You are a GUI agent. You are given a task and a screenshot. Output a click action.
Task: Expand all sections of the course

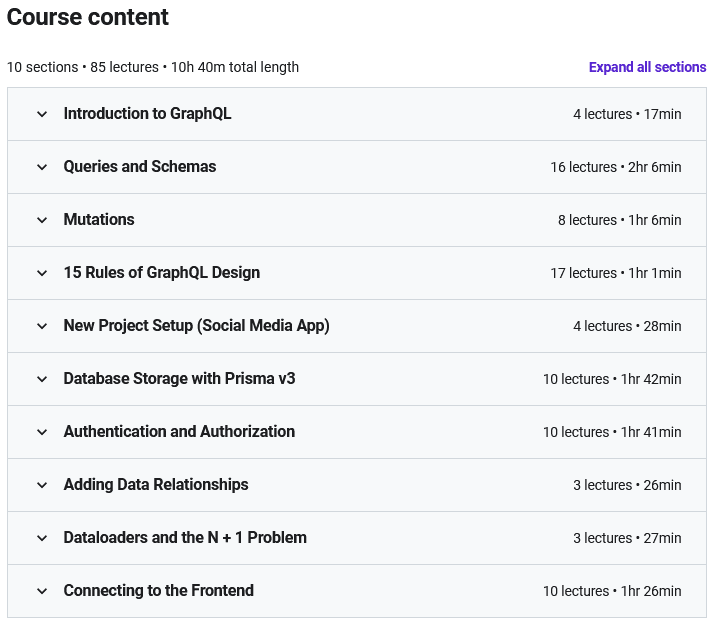pos(647,67)
